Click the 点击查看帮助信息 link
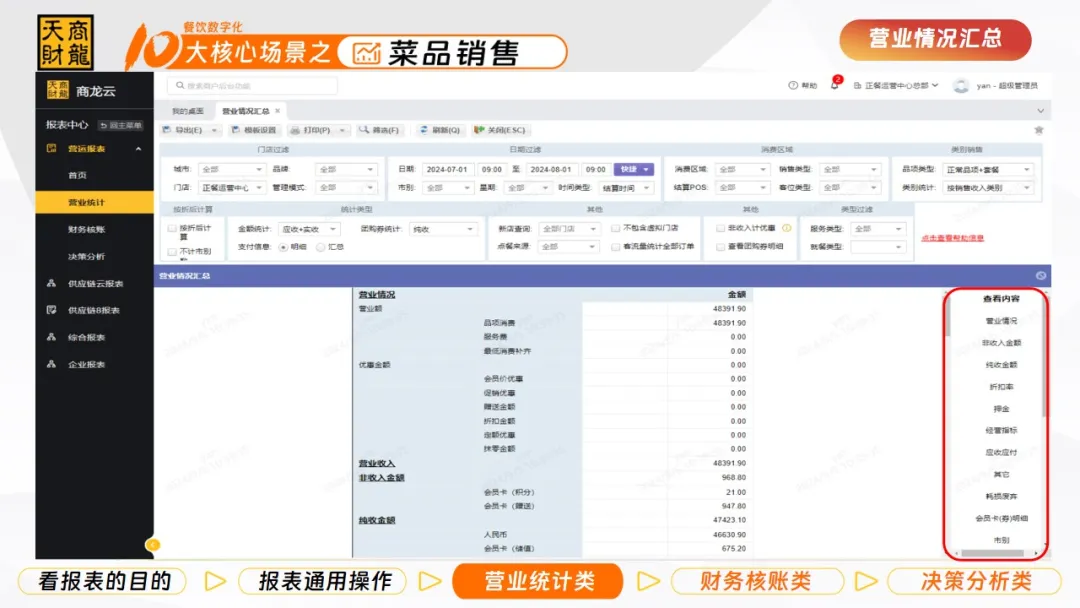1080x608 pixels. coord(953,238)
